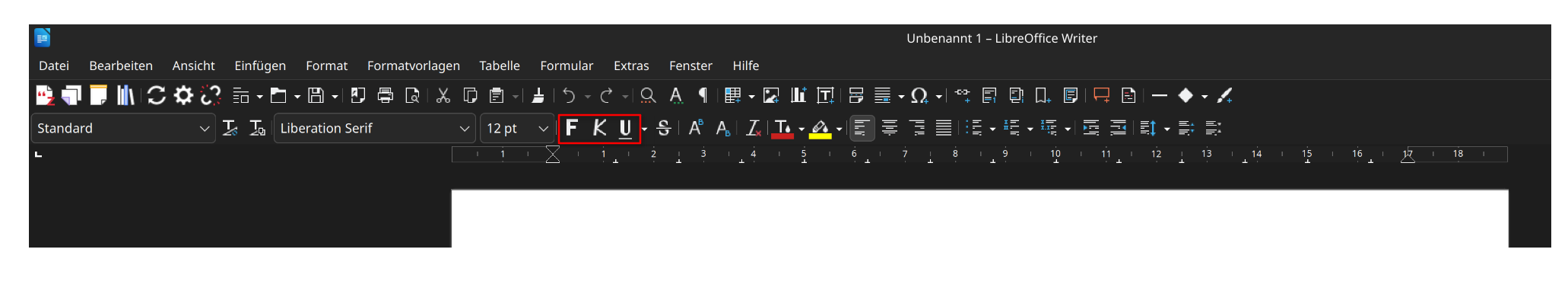Toggle bold formatting with the F icon
The image size is (1568, 294).
tap(572, 128)
